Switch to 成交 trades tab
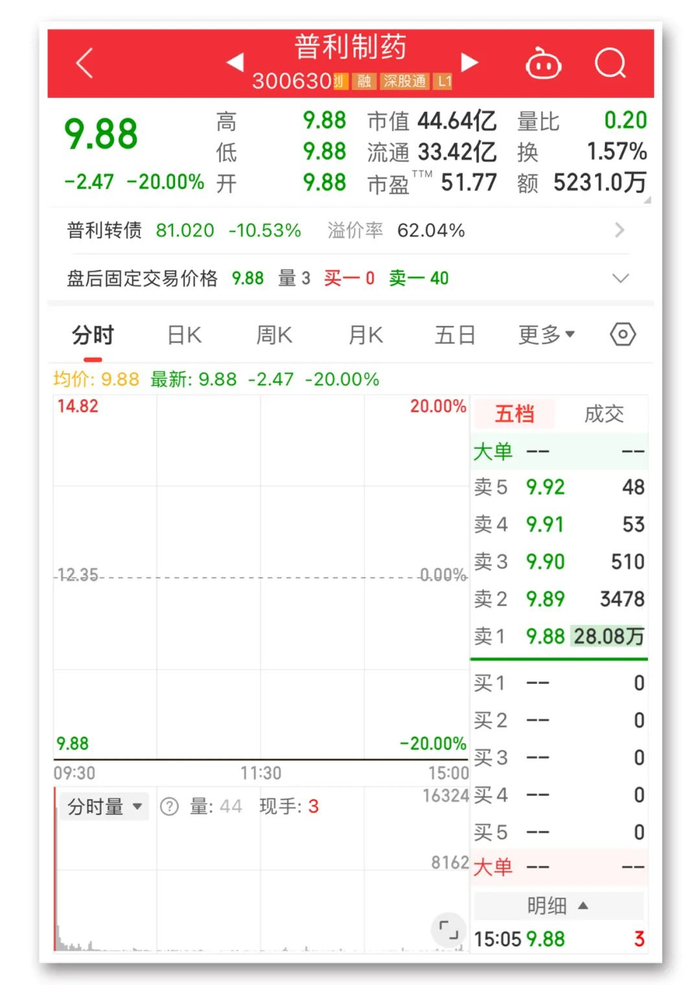The height and width of the screenshot is (985, 700). tap(603, 414)
